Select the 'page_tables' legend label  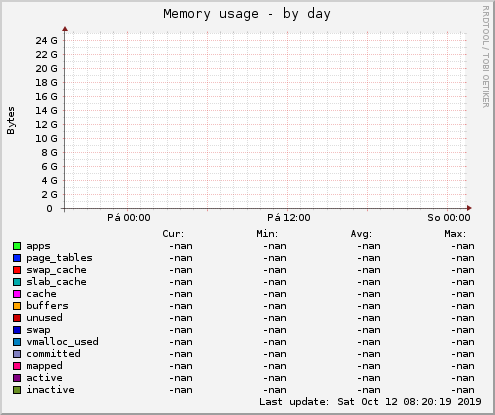59,258
